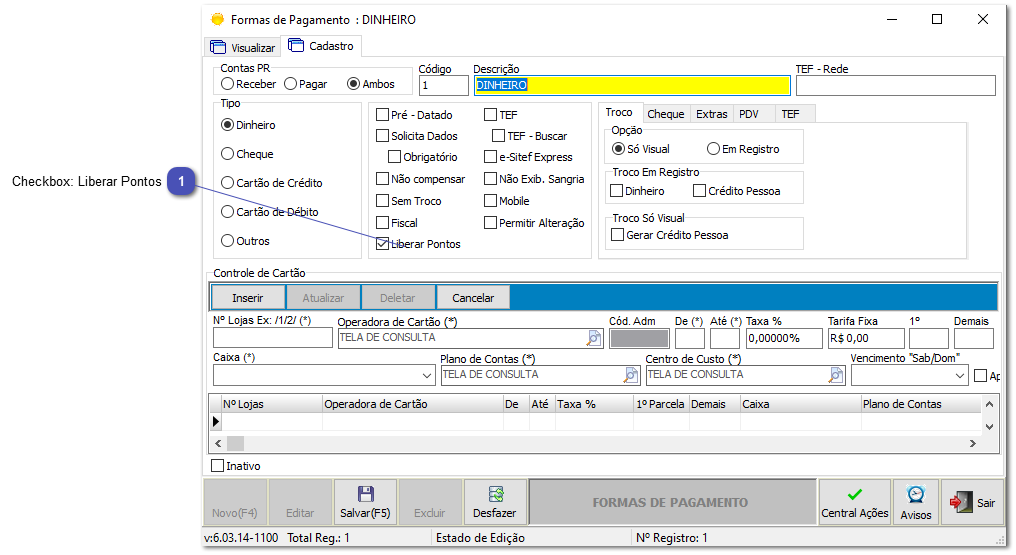Switch to the Extras tab
Viewport: 1016px width, 555px height.
711,113
